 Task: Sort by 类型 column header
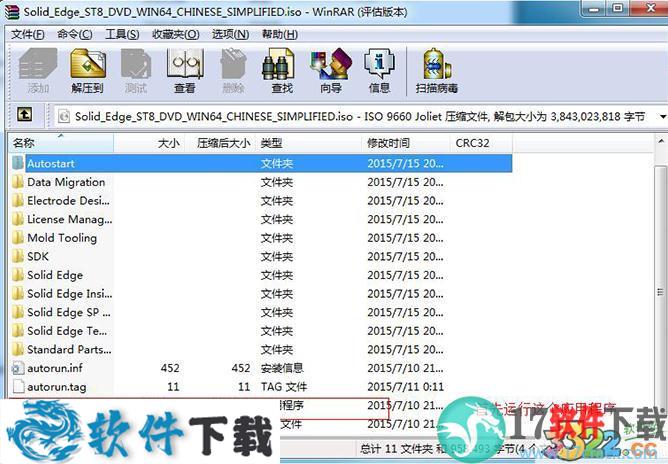coord(309,143)
